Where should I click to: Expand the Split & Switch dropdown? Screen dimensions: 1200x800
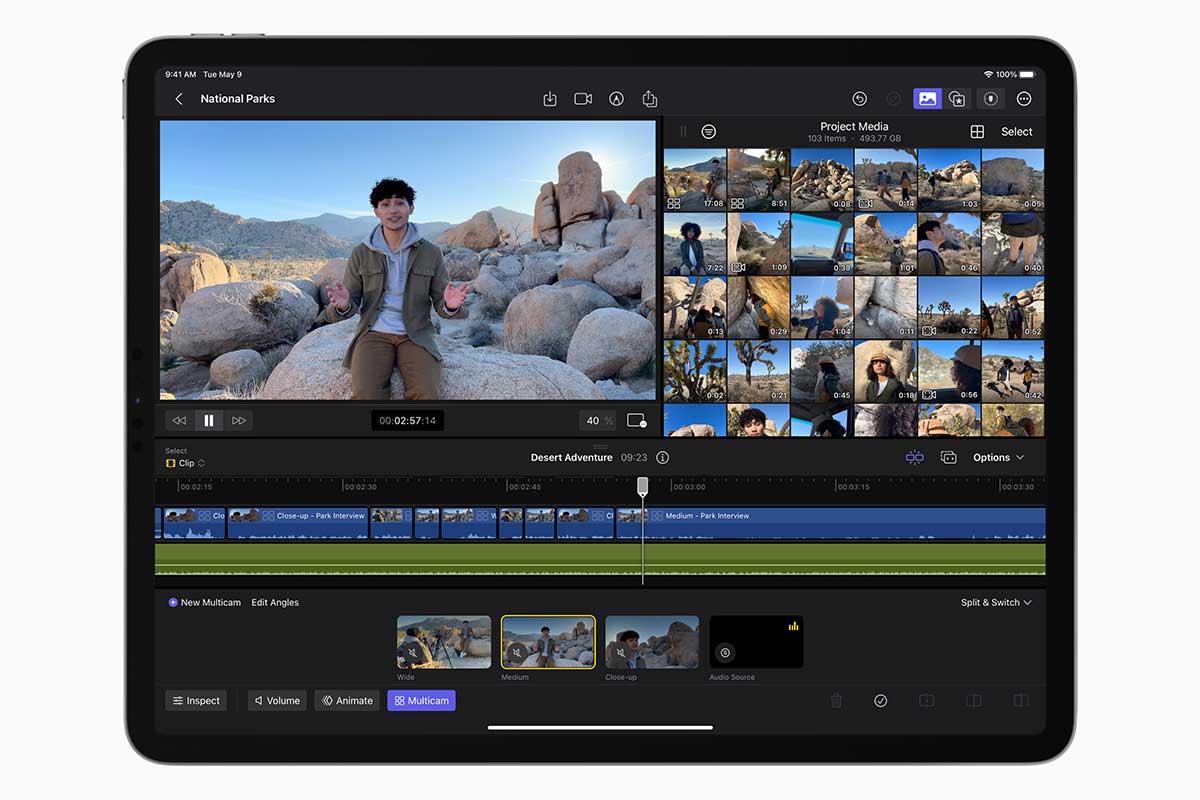tap(996, 602)
